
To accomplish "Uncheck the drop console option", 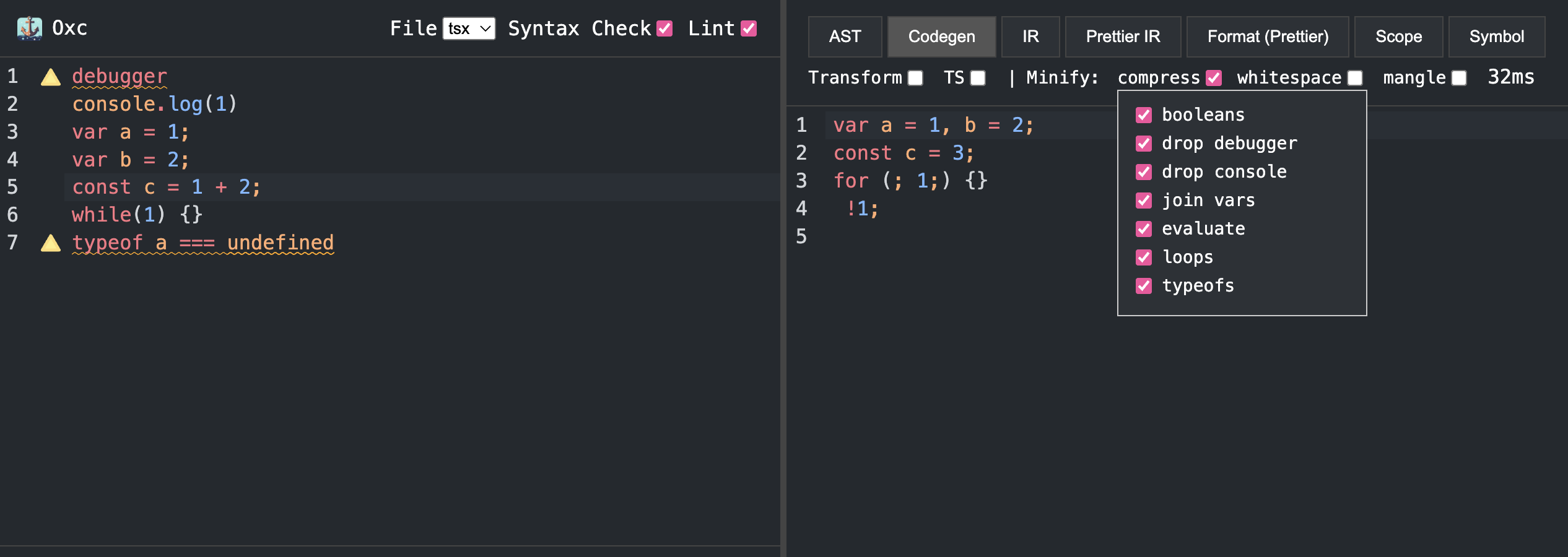I will coord(1144,172).
